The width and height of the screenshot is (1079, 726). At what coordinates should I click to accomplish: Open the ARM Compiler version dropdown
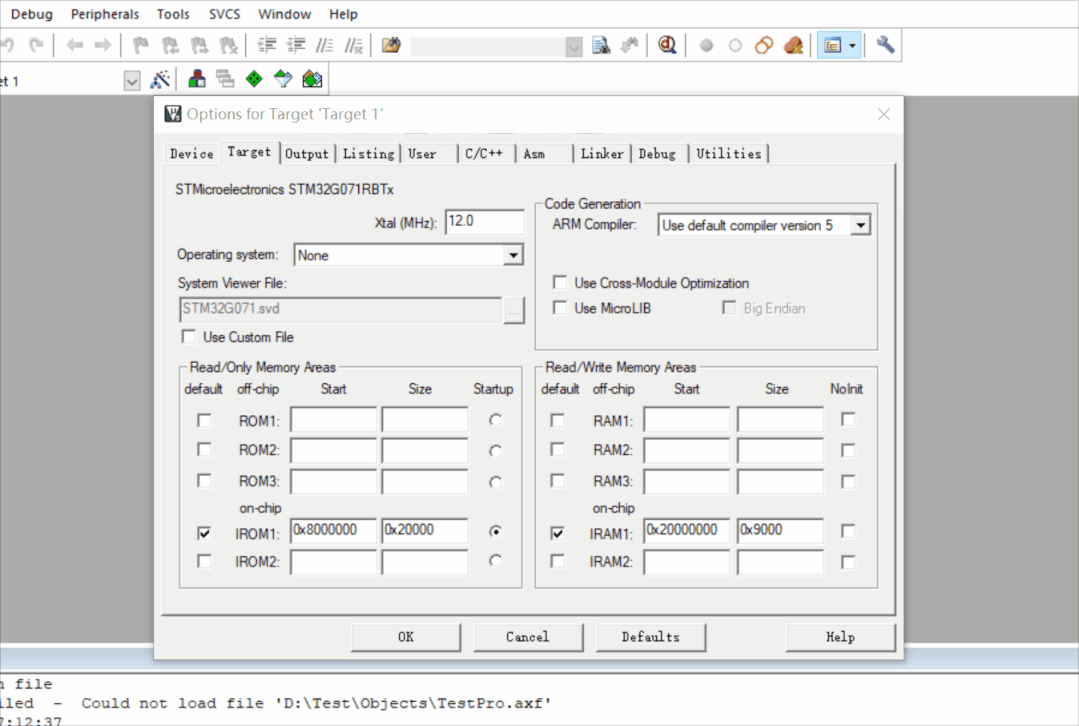(x=860, y=225)
